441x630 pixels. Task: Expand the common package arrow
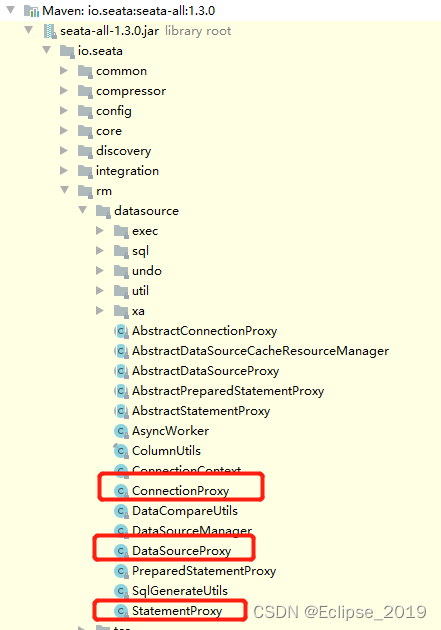[63, 71]
